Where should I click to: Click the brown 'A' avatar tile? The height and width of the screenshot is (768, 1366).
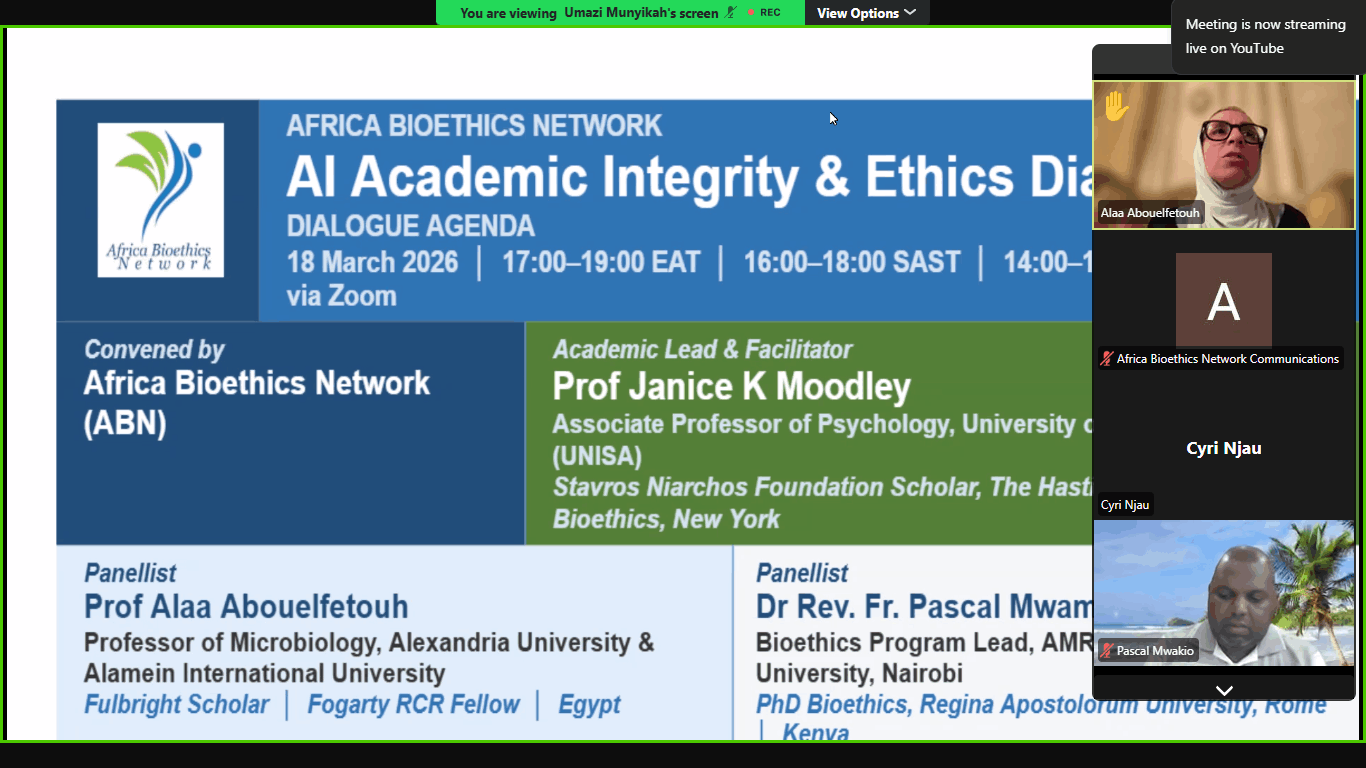(x=1224, y=301)
